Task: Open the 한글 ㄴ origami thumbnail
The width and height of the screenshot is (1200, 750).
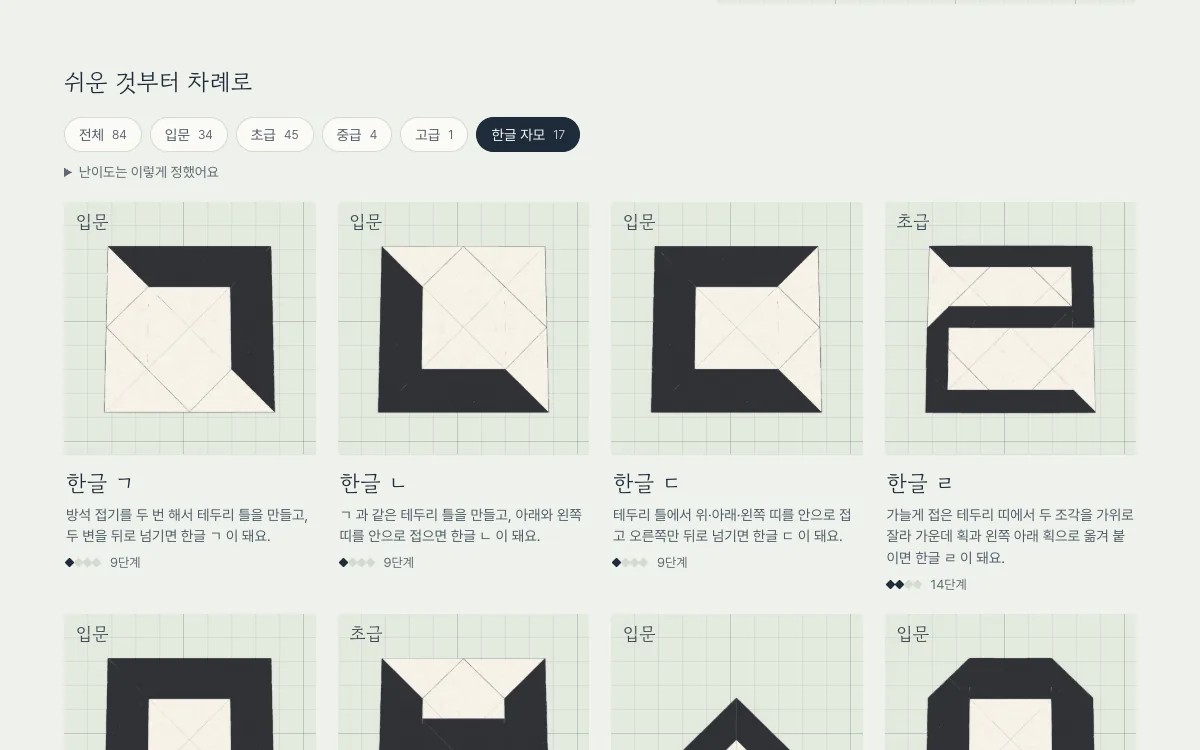Action: point(463,329)
